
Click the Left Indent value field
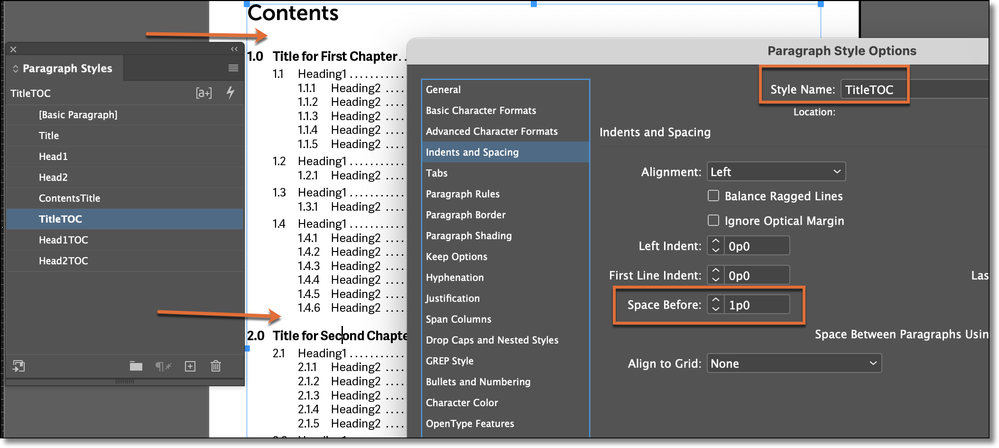pos(759,246)
